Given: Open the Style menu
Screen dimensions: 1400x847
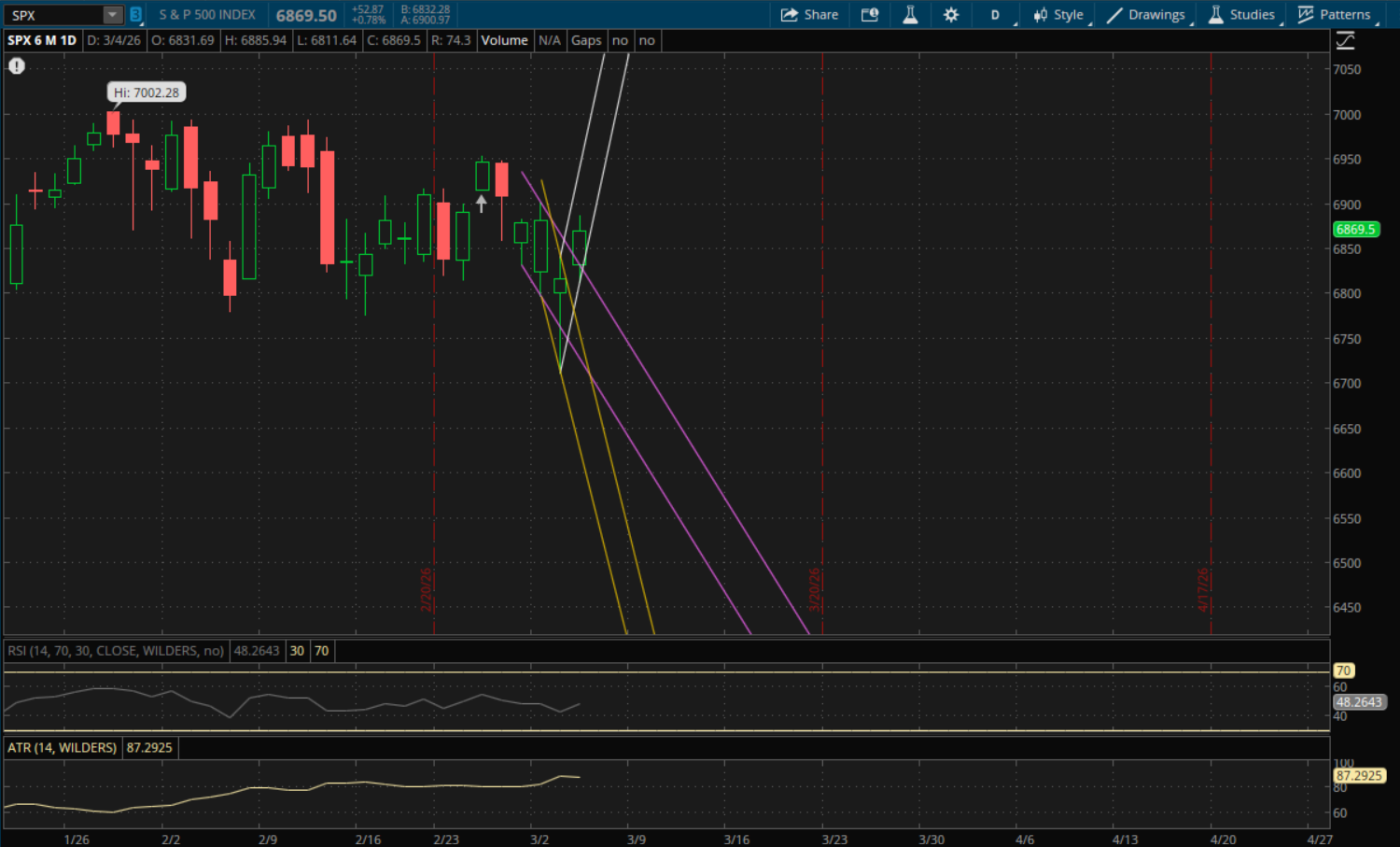Looking at the screenshot, I should click(1059, 15).
